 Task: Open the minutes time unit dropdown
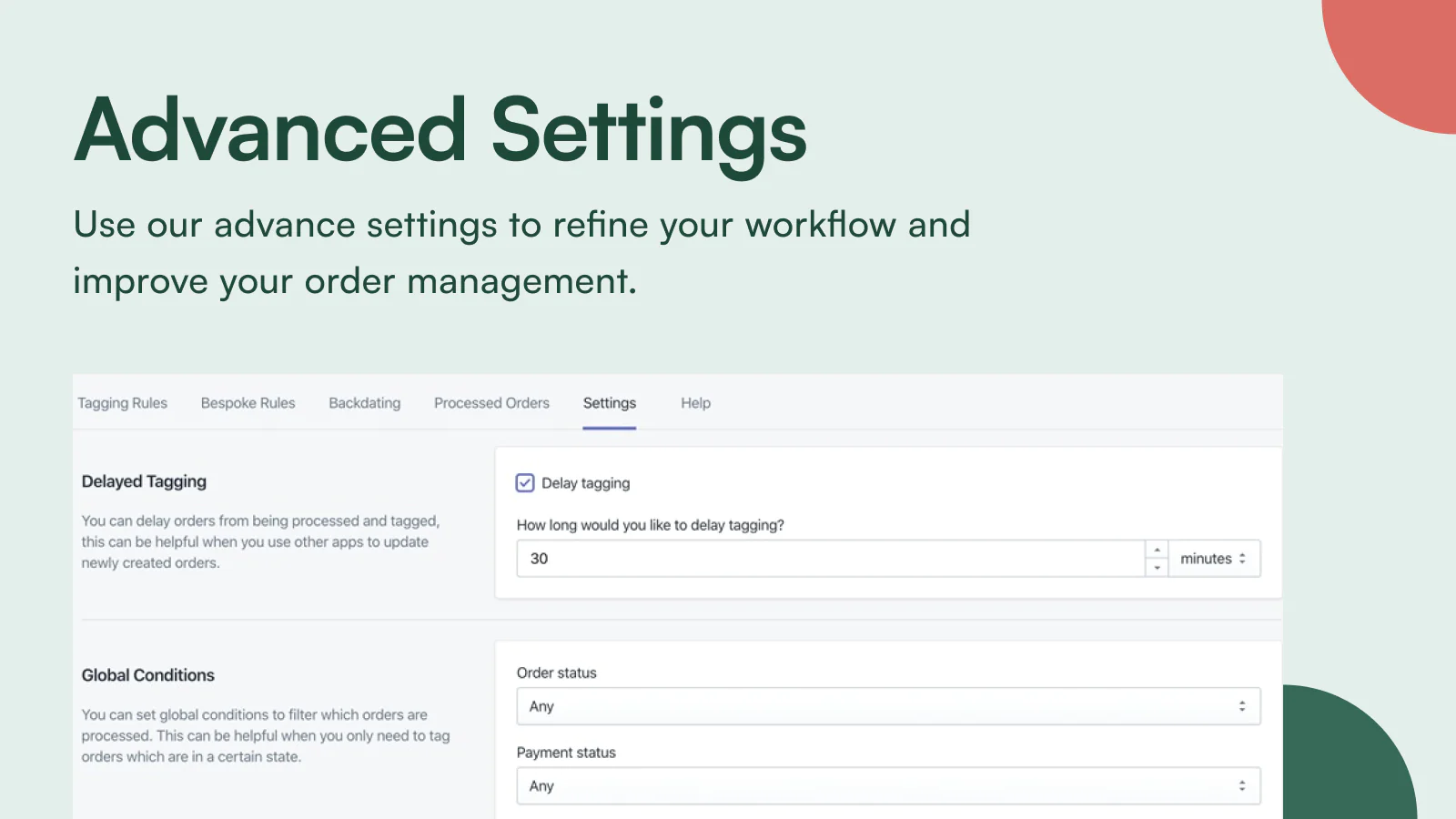coord(1214,559)
